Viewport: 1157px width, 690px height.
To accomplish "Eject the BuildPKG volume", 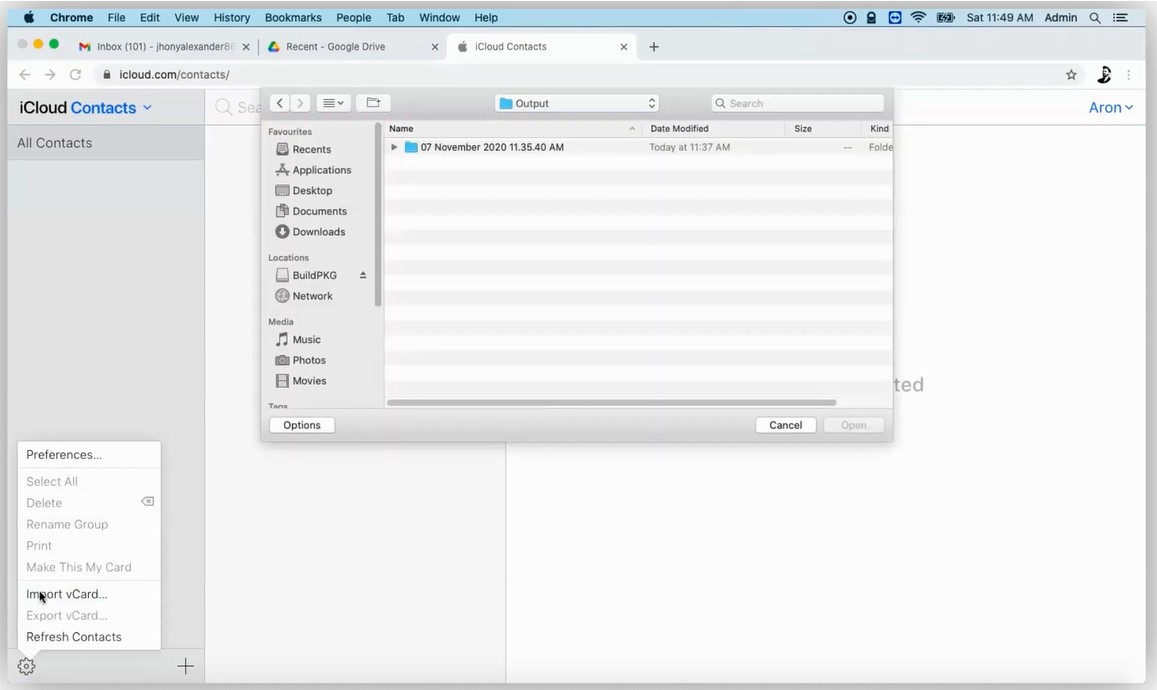I will [x=362, y=274].
